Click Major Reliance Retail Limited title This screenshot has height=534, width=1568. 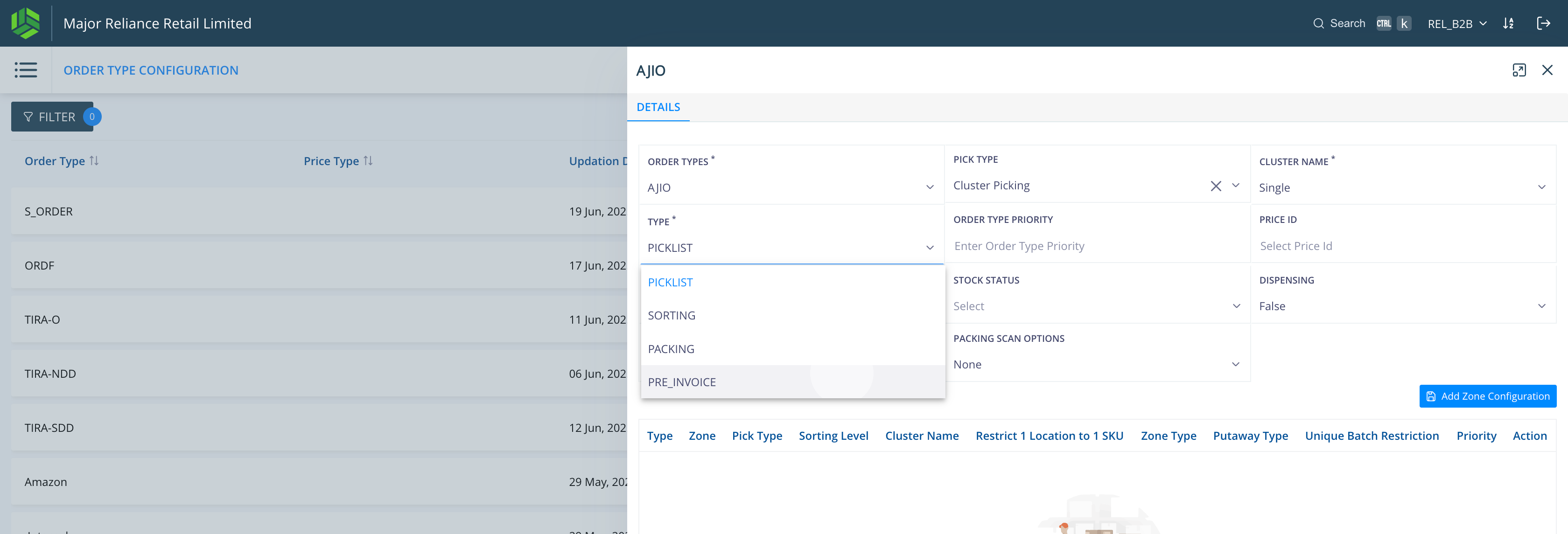(157, 24)
